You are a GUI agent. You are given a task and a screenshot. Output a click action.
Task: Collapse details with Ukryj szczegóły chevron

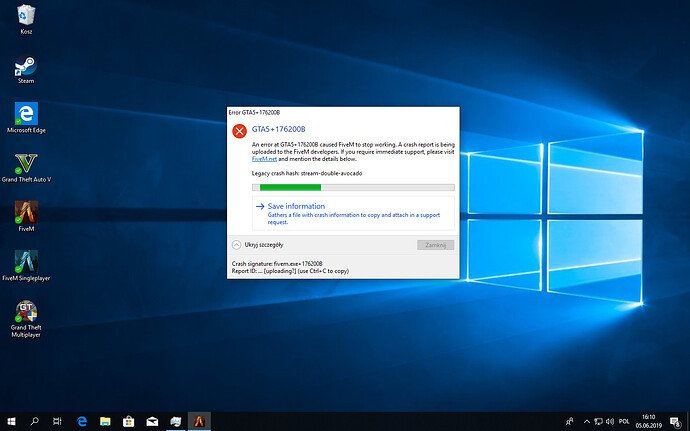point(236,244)
